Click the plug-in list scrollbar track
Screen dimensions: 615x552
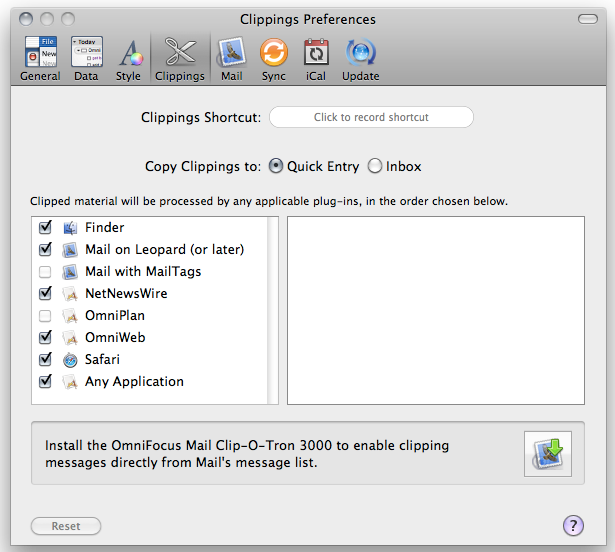(273, 310)
